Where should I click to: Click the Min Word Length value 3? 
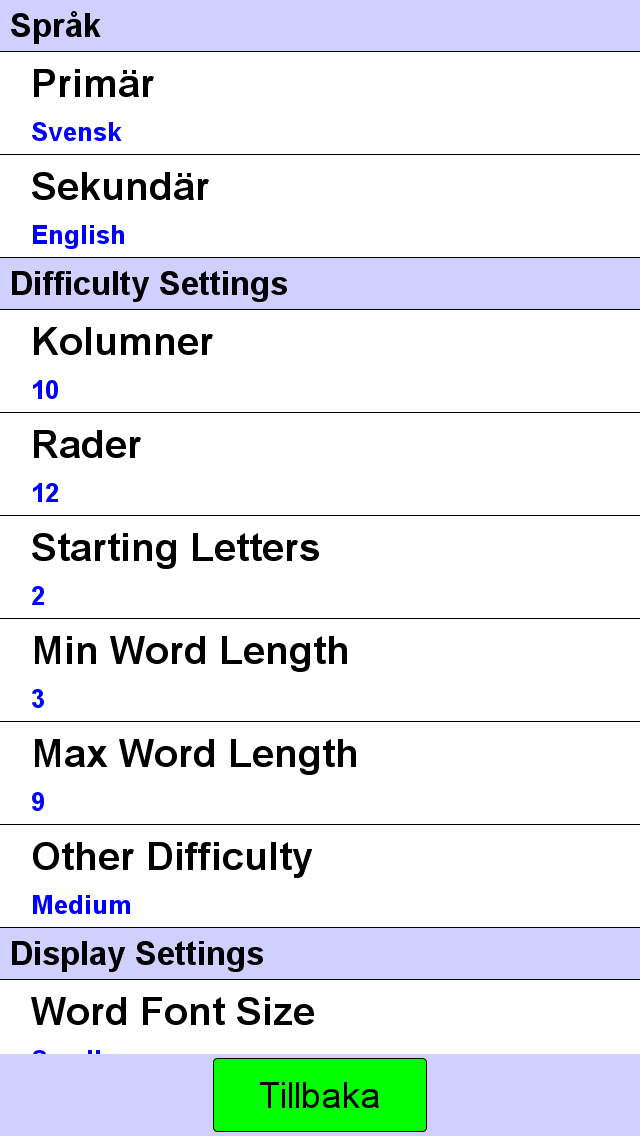click(38, 698)
